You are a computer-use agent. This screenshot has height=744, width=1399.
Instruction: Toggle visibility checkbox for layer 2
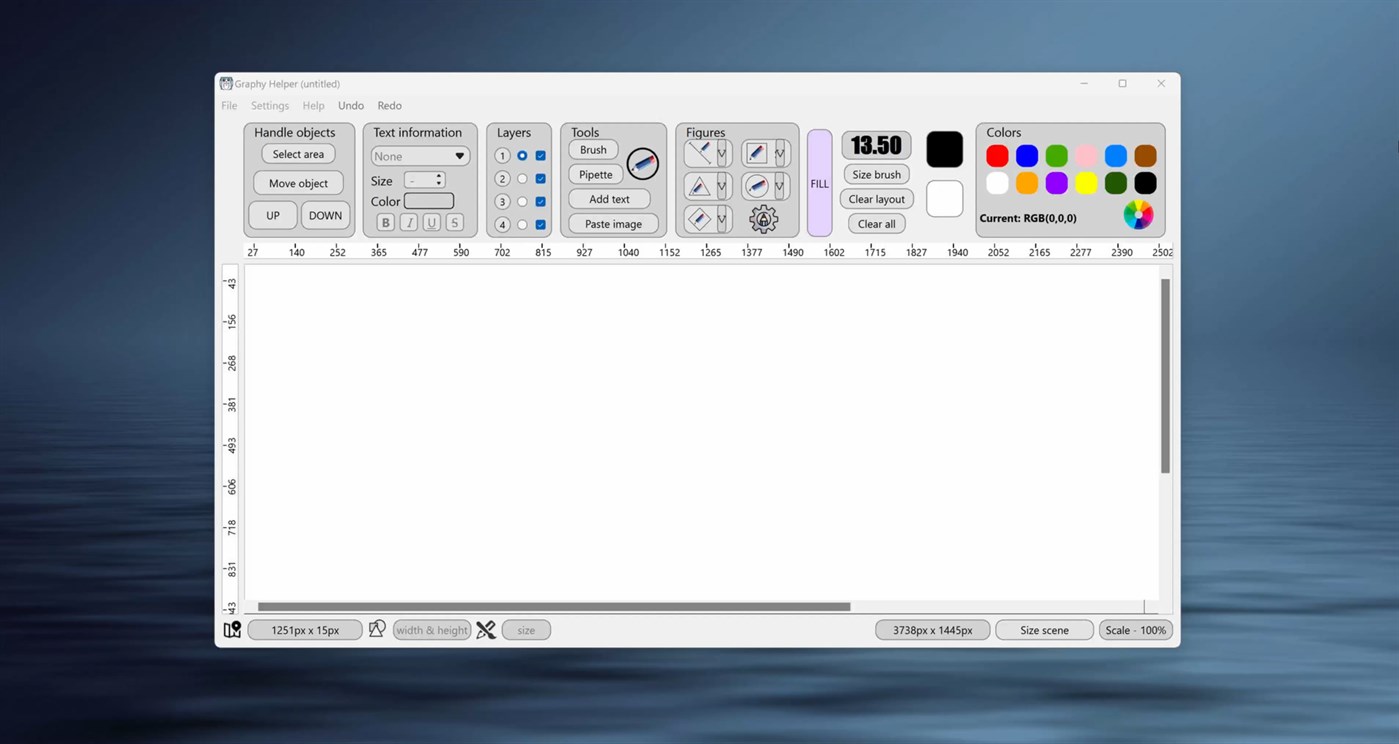pos(540,178)
